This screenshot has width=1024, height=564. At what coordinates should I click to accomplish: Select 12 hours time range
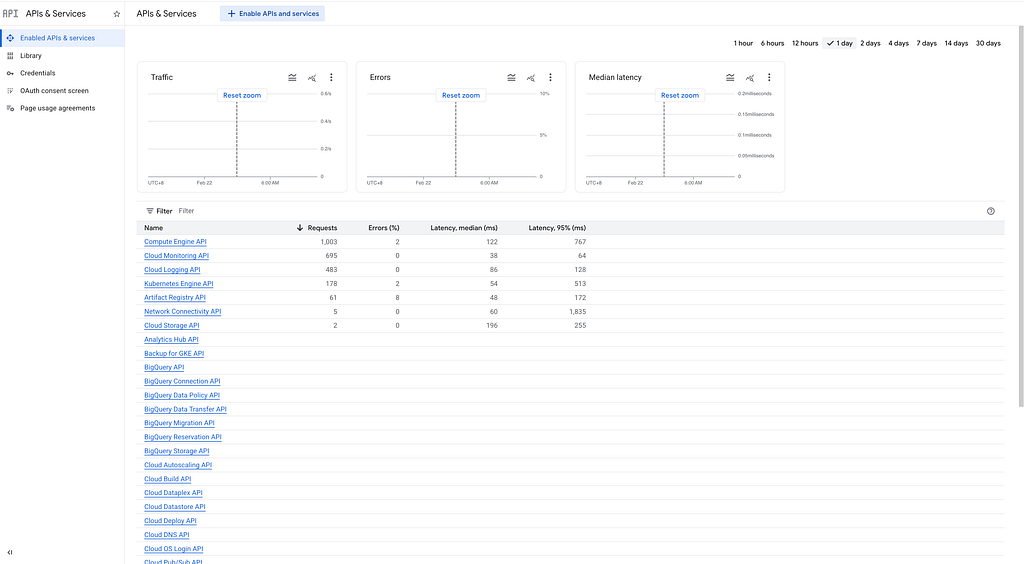(805, 43)
